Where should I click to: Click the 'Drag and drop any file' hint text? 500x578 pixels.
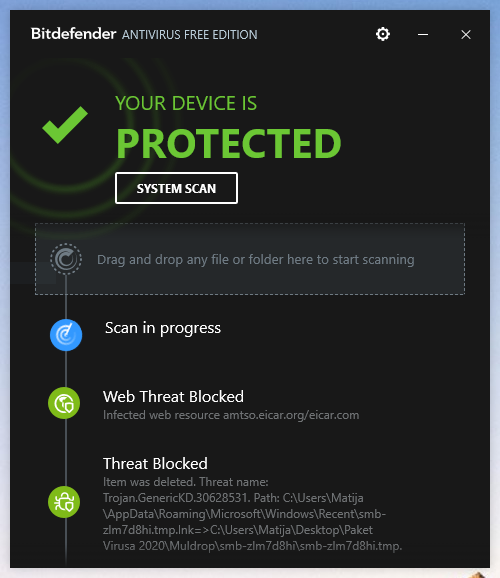256,260
